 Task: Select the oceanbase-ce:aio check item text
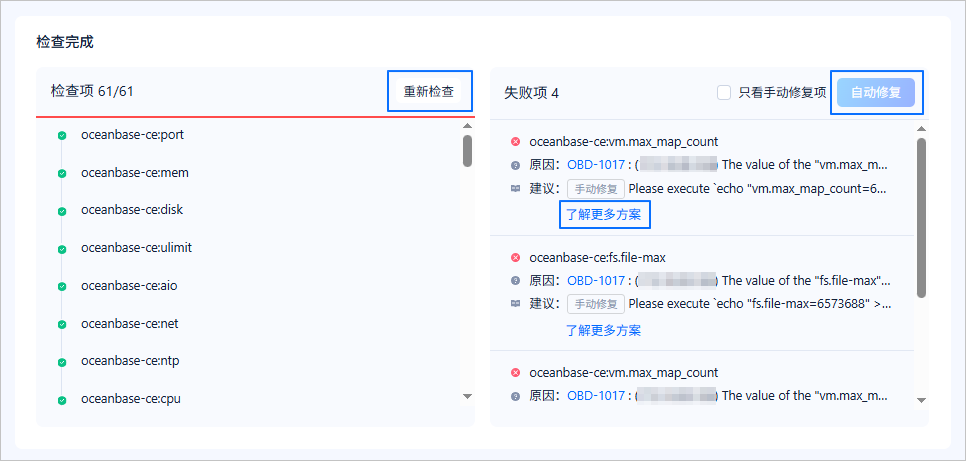pyautogui.click(x=129, y=286)
